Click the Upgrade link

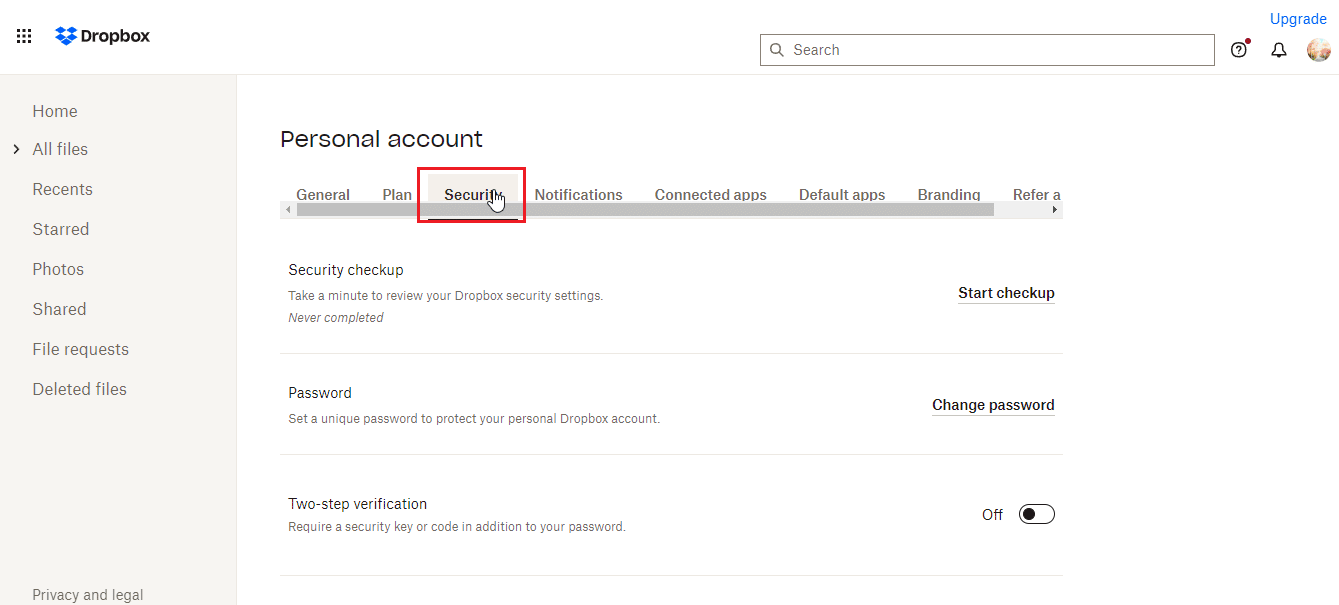point(1298,19)
